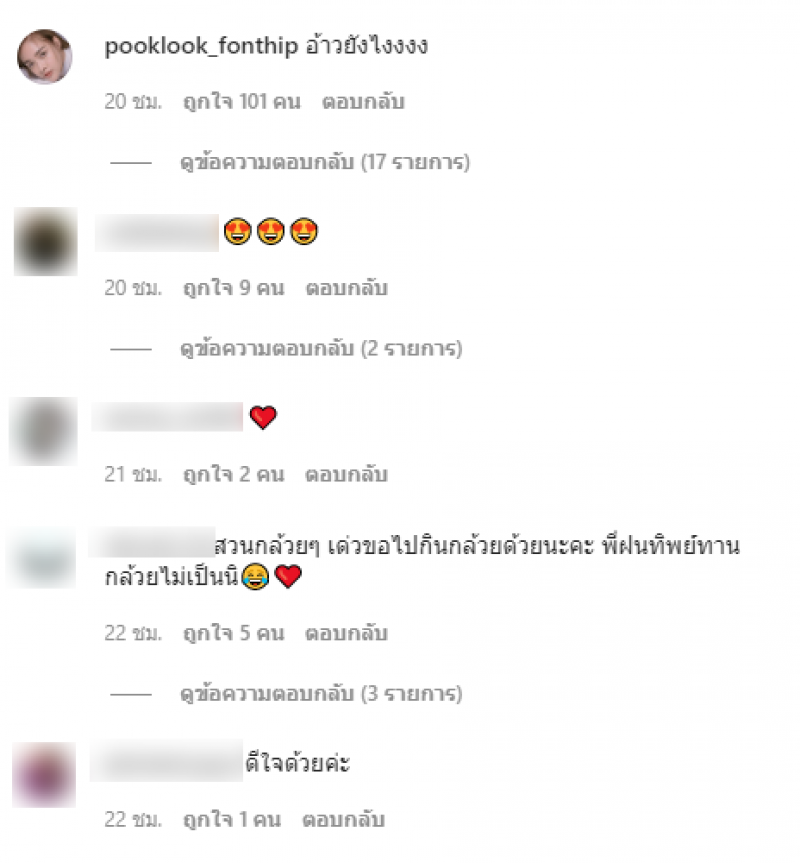Reply to the heart-eyes emoji comment
Viewport: 800px width, 863px height.
click(347, 288)
